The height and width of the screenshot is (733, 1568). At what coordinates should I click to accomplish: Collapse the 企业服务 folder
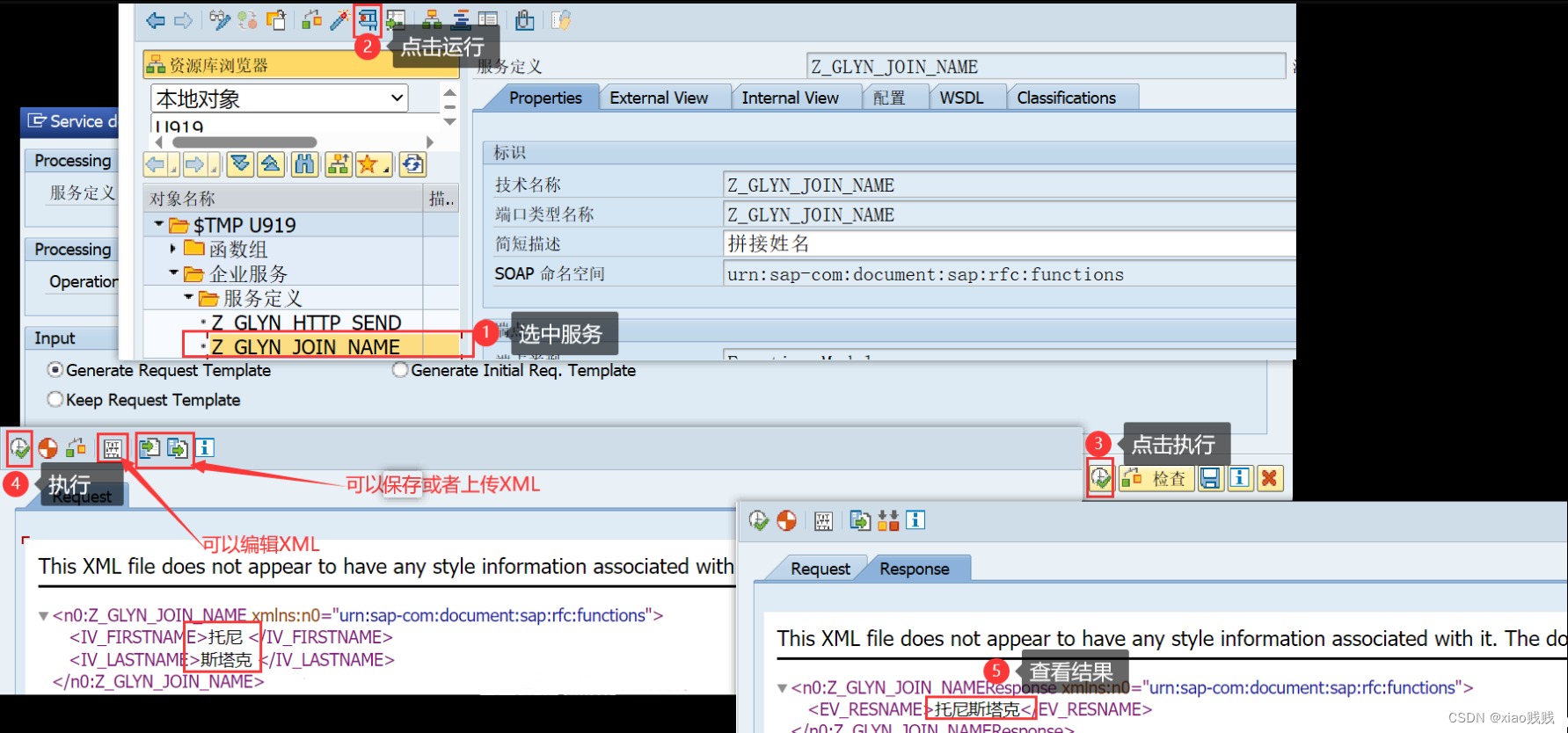coord(173,273)
